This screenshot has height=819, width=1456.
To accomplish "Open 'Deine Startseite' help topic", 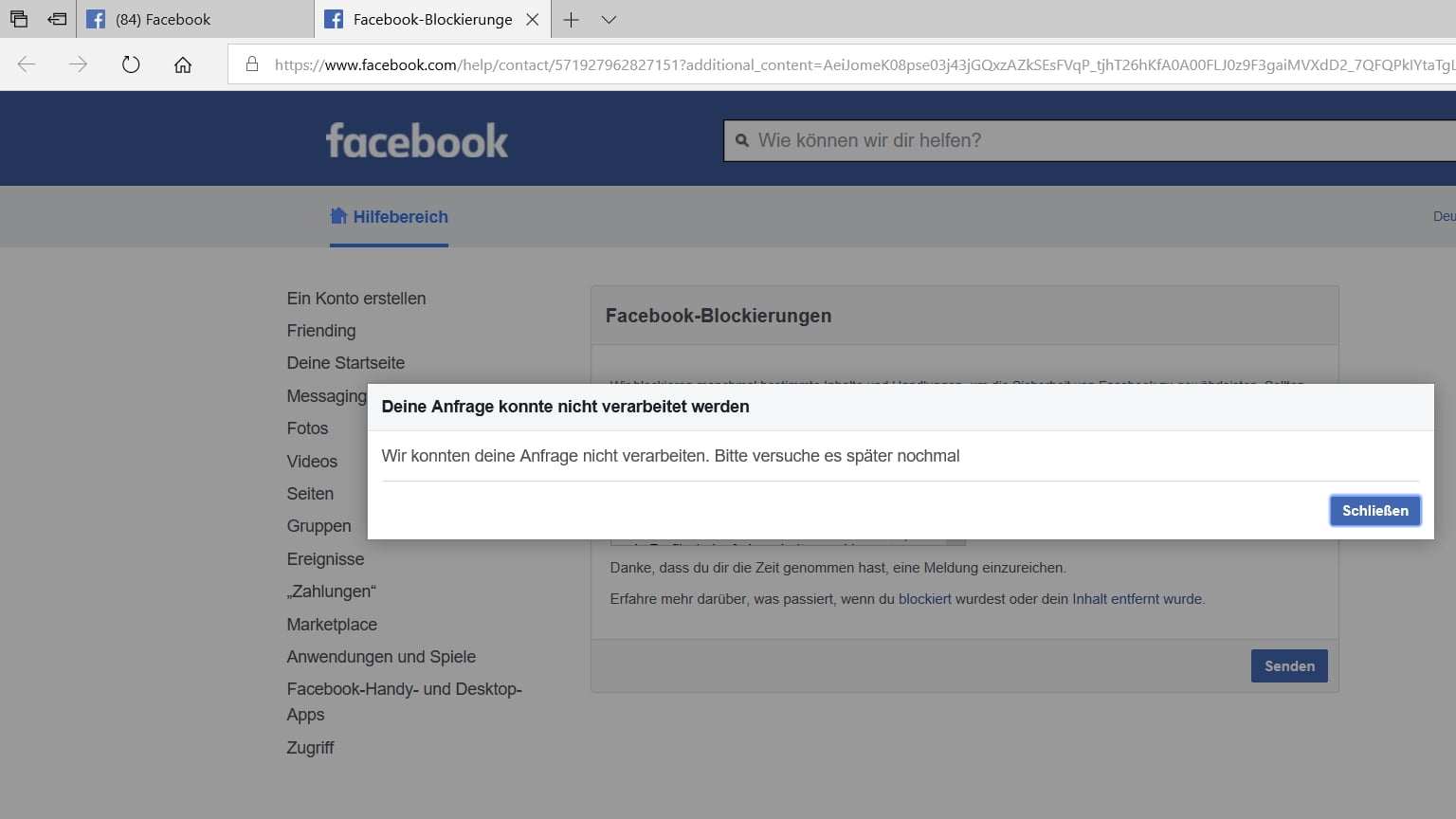I will tap(346, 363).
